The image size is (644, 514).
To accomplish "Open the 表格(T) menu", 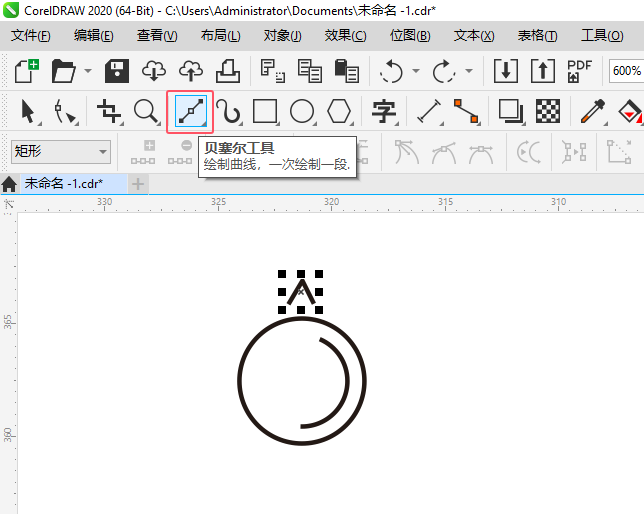I will 537,36.
